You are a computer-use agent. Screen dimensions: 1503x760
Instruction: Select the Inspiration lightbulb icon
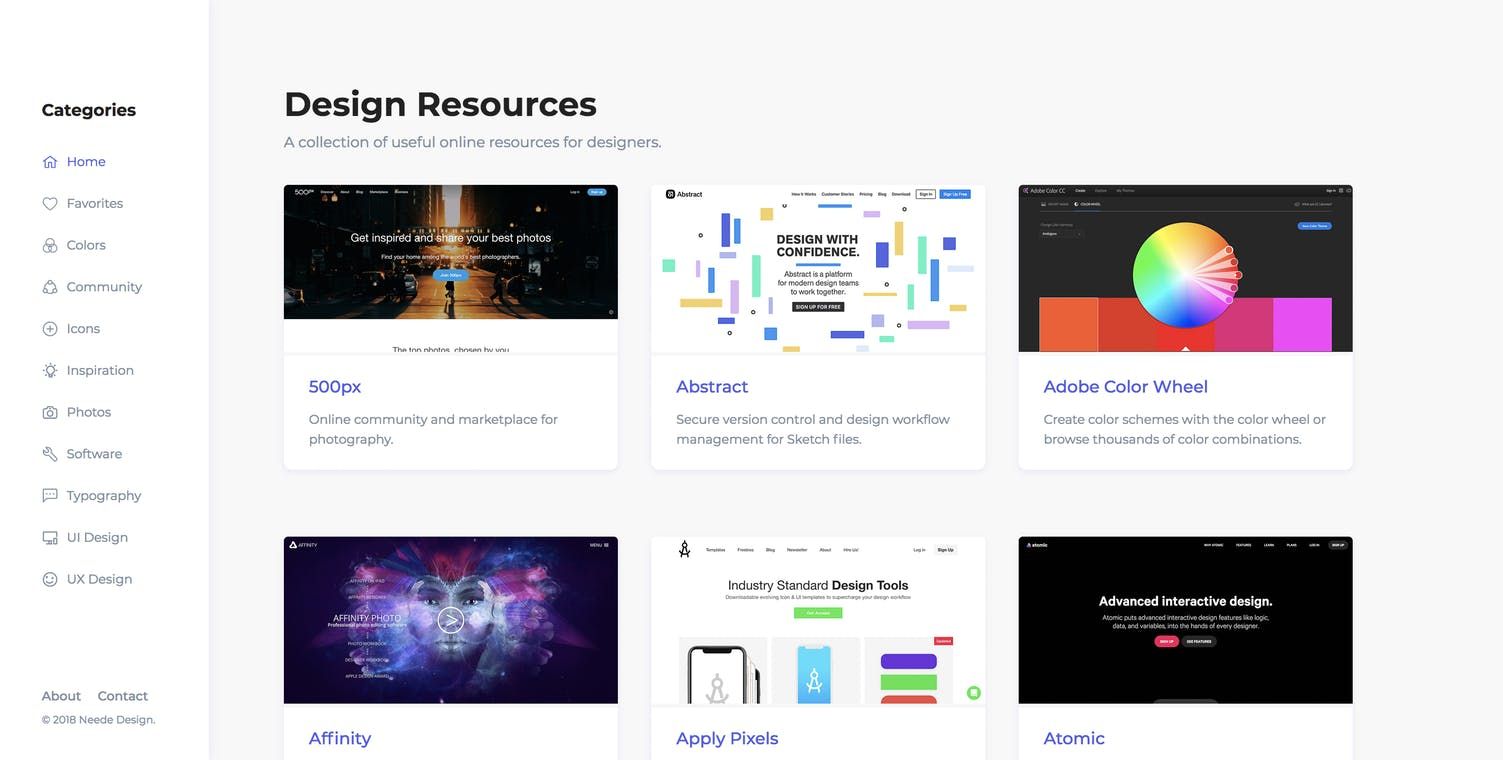[x=49, y=370]
